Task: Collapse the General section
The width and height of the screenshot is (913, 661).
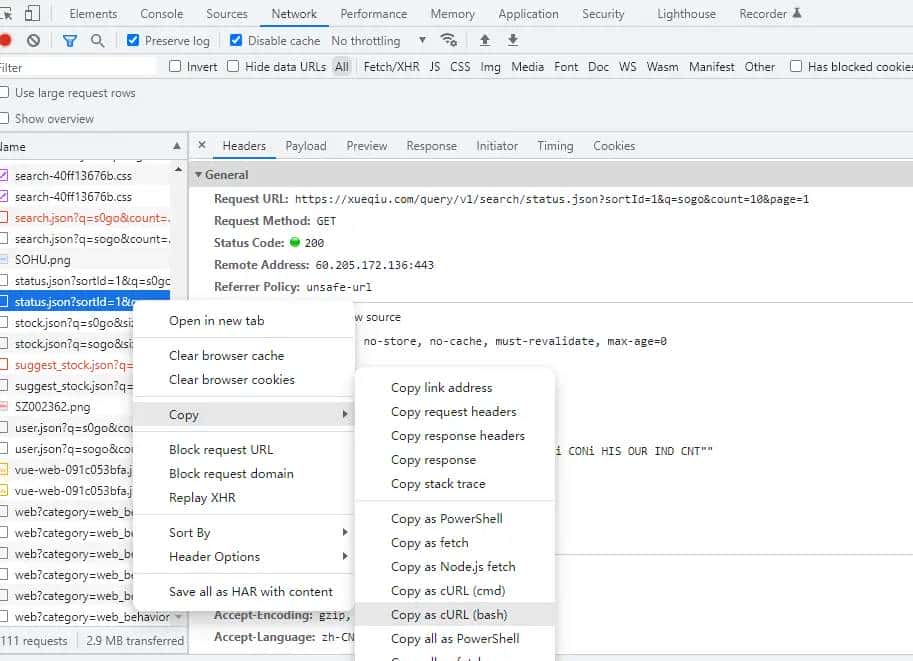Action: 226,175
